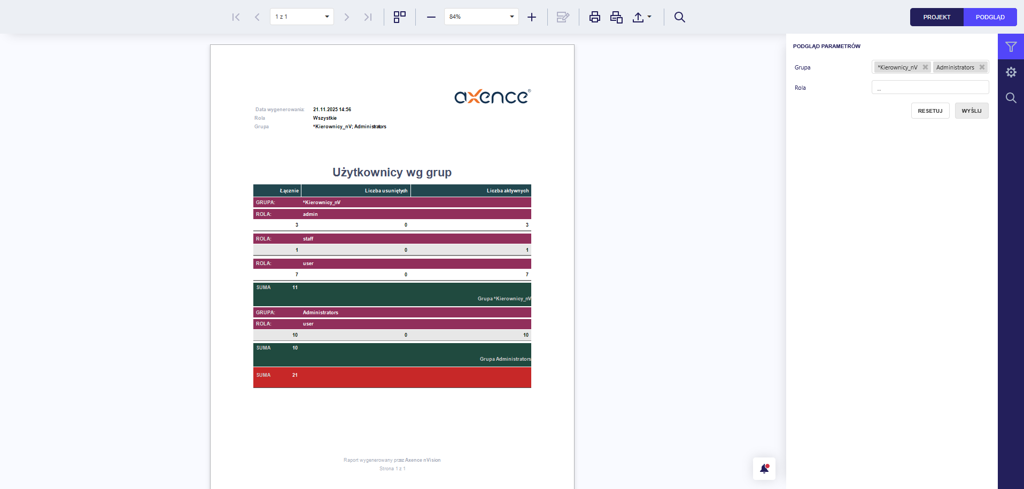This screenshot has height=489, width=1024.
Task: Switch to the PODGLĄD tab
Action: (990, 17)
